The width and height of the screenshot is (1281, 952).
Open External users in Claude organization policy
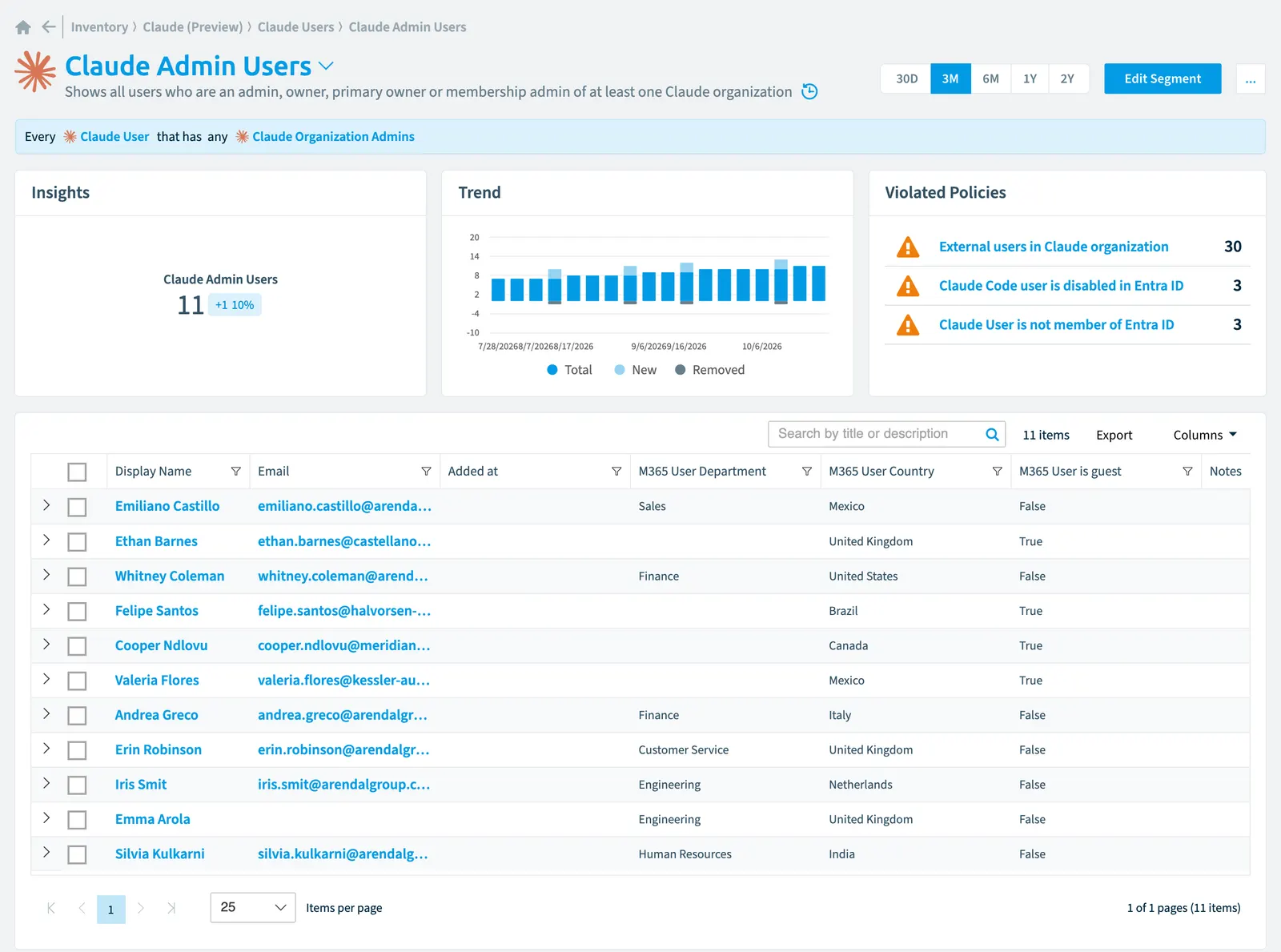pyautogui.click(x=1054, y=247)
